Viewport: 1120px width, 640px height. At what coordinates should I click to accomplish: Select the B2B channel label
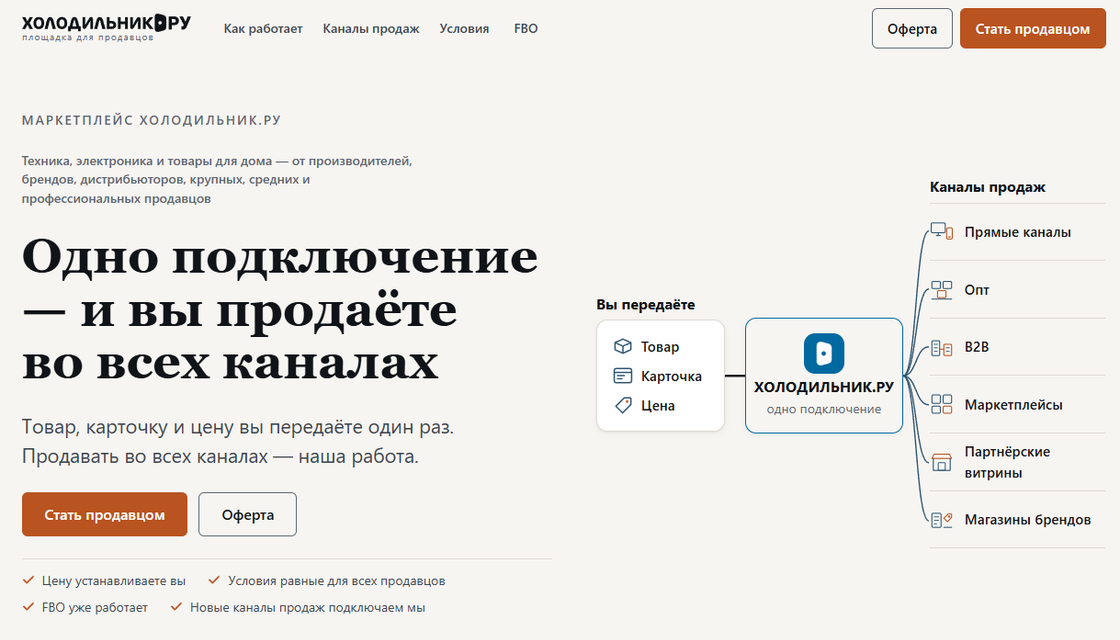click(x=976, y=347)
